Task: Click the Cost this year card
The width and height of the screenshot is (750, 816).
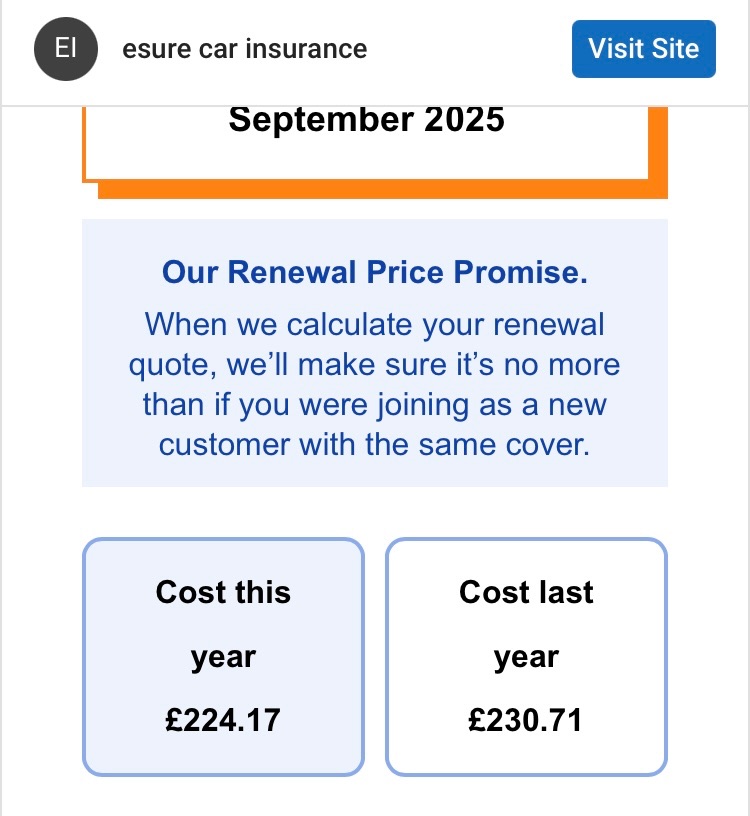Action: 223,657
